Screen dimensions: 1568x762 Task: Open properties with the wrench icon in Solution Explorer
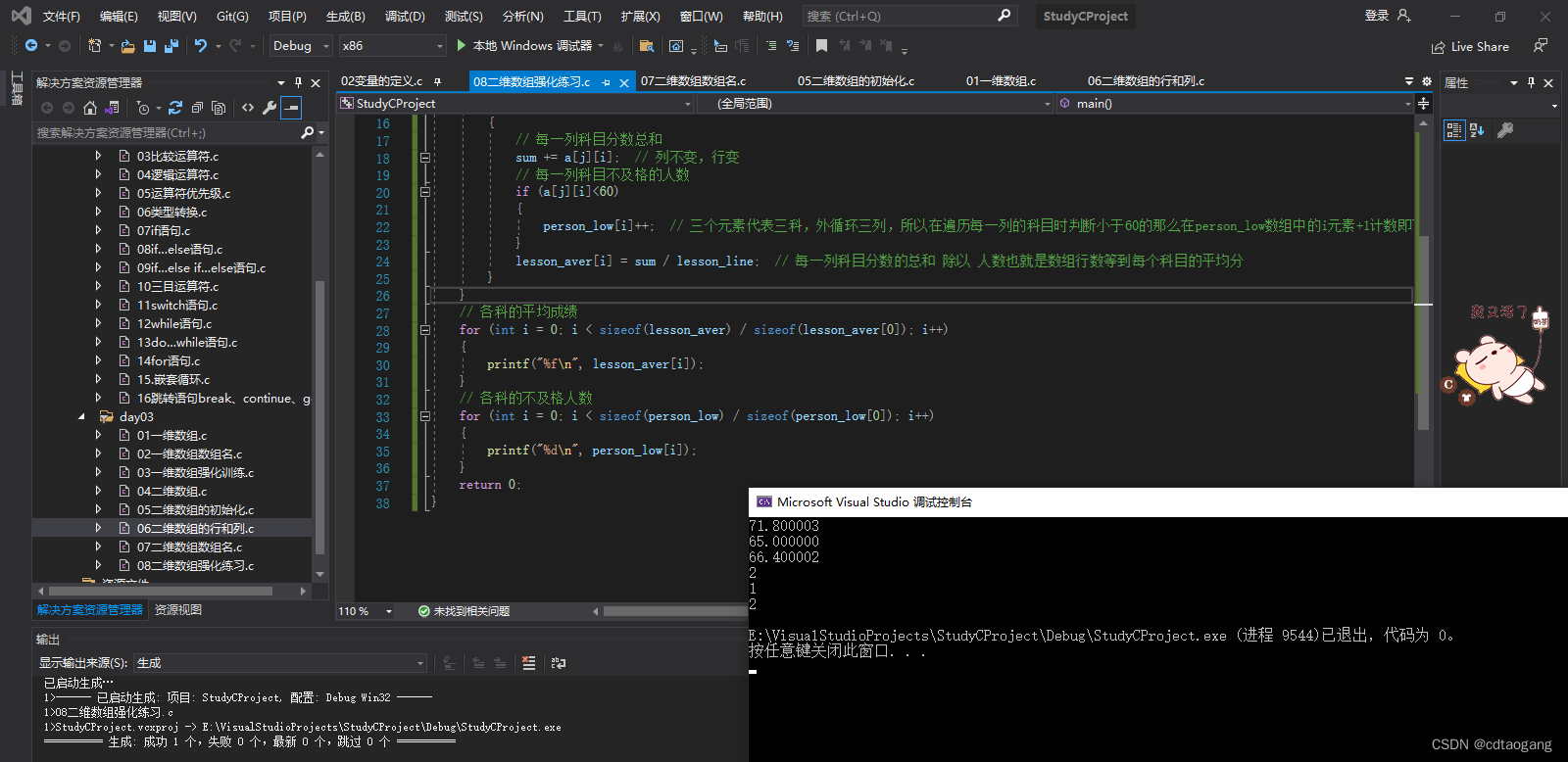[269, 108]
